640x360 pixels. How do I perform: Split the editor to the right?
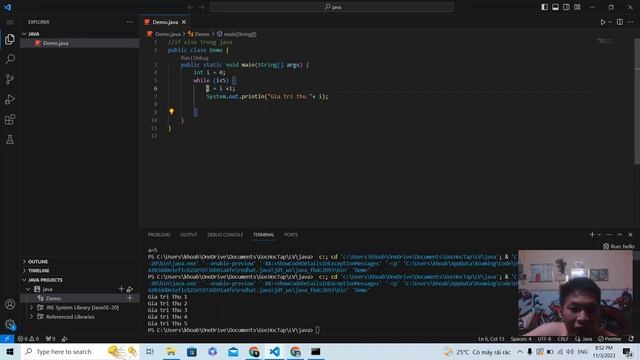pos(620,22)
